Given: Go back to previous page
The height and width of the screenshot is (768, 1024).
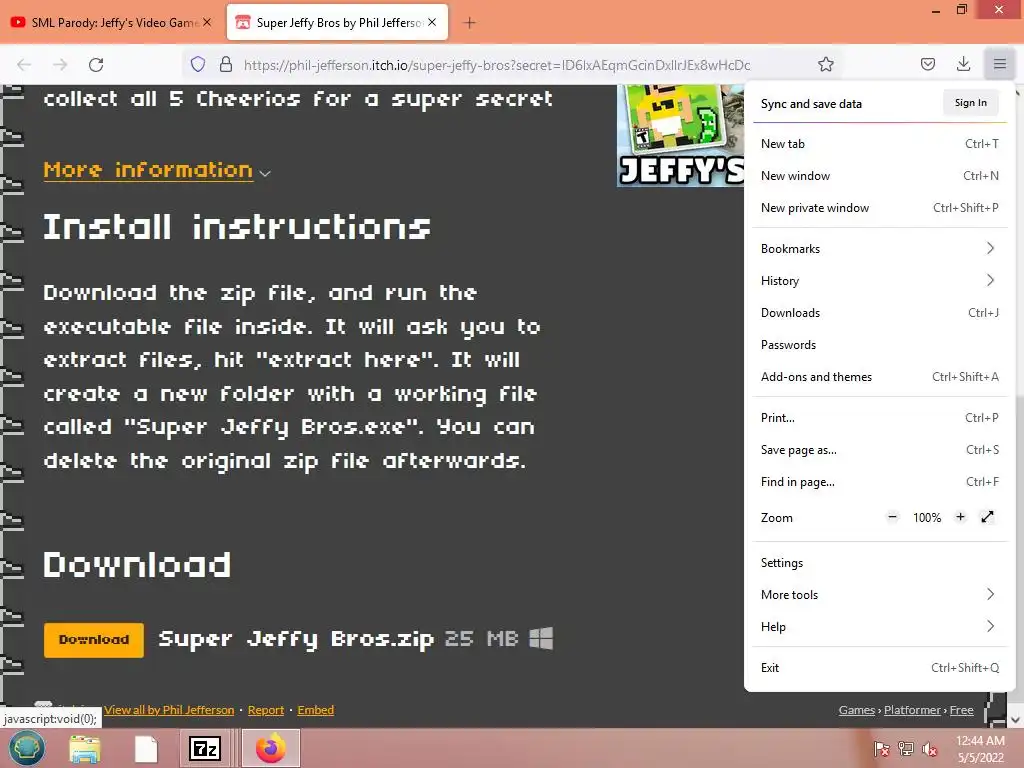Looking at the screenshot, I should (x=24, y=65).
